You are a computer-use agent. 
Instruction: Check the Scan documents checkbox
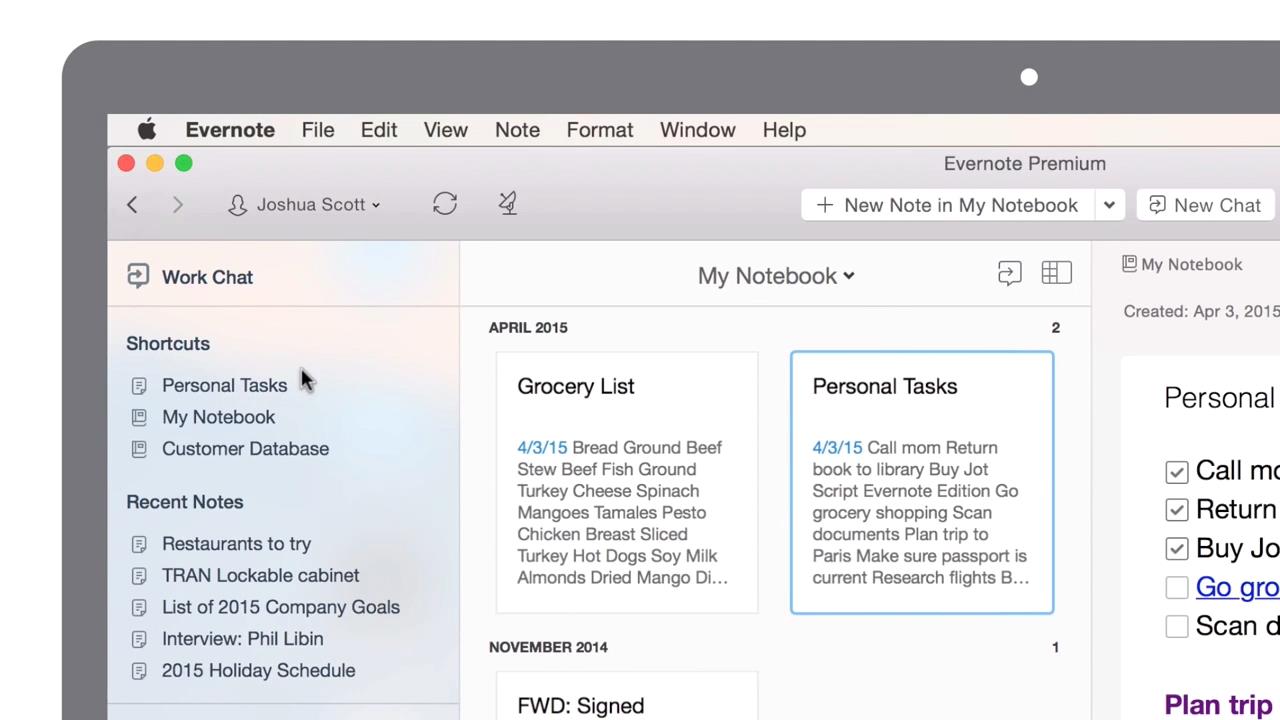point(1177,626)
